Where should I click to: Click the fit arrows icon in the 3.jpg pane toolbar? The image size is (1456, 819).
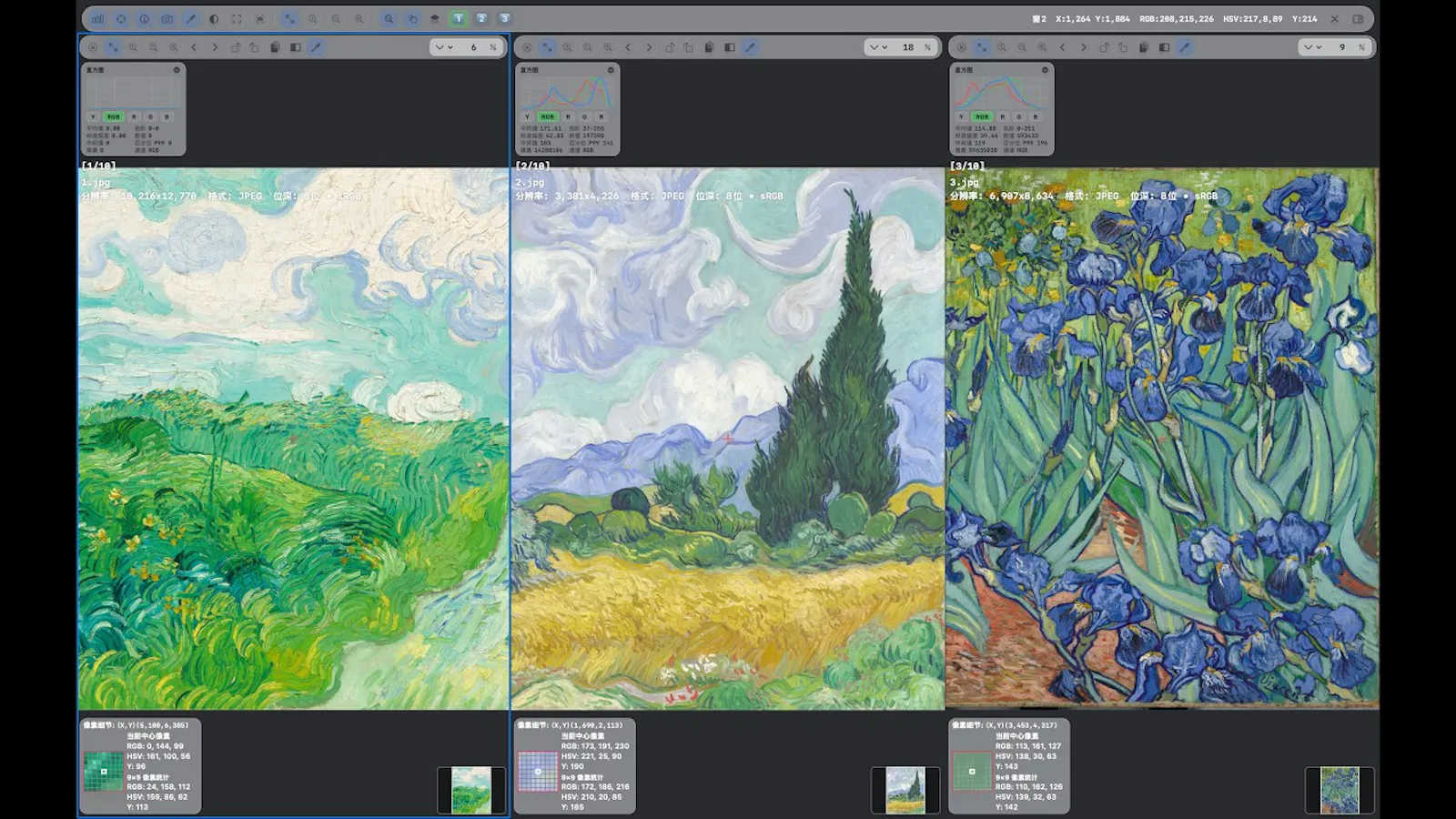pyautogui.click(x=981, y=47)
